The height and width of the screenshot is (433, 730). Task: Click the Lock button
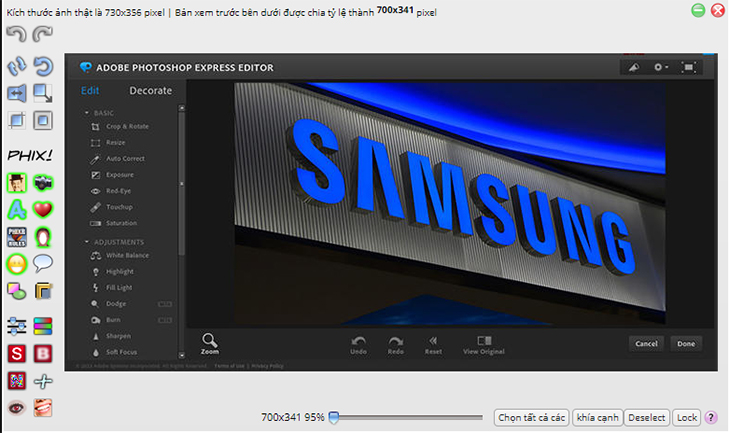(687, 418)
